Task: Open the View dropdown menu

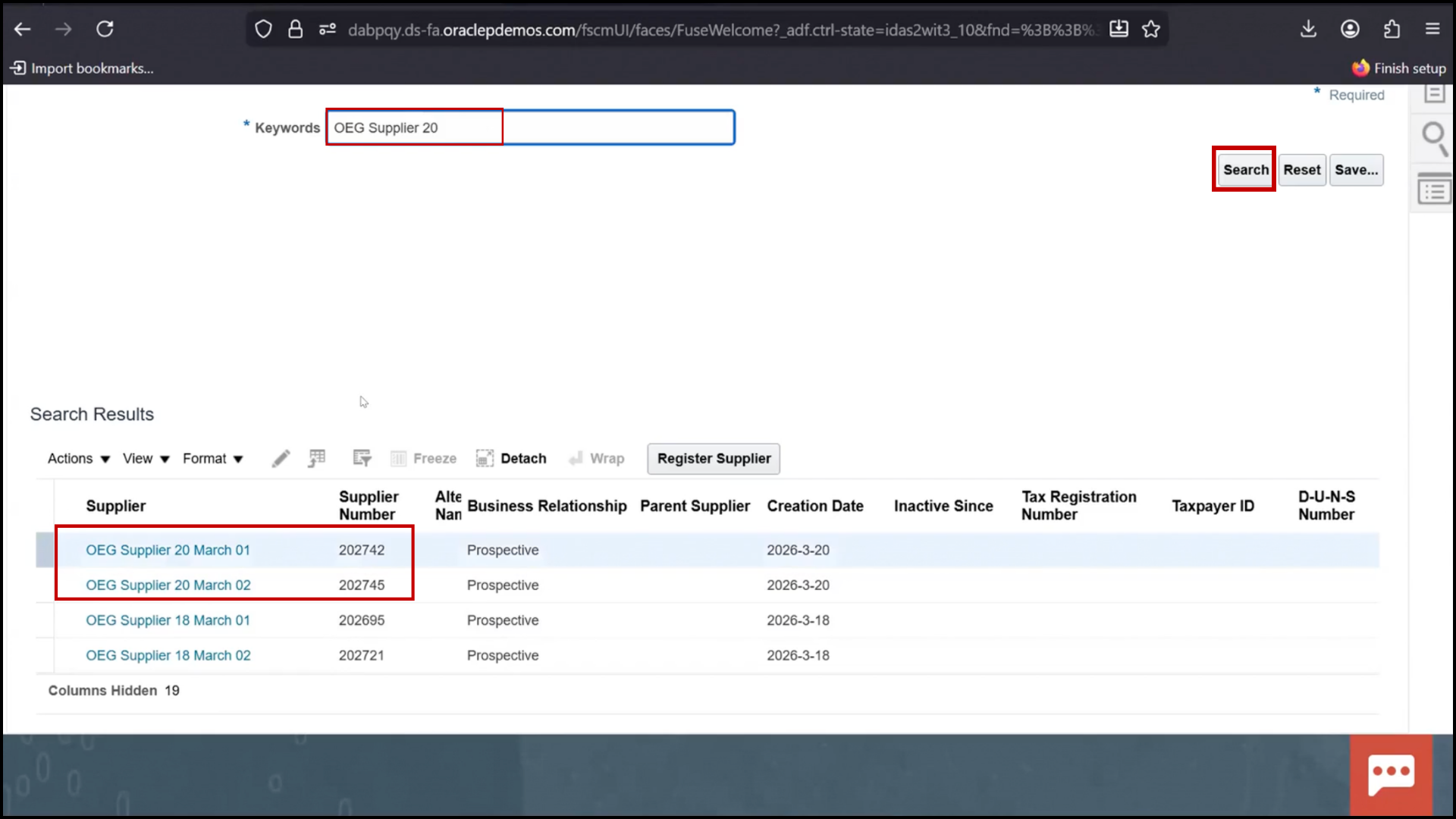Action: point(146,459)
